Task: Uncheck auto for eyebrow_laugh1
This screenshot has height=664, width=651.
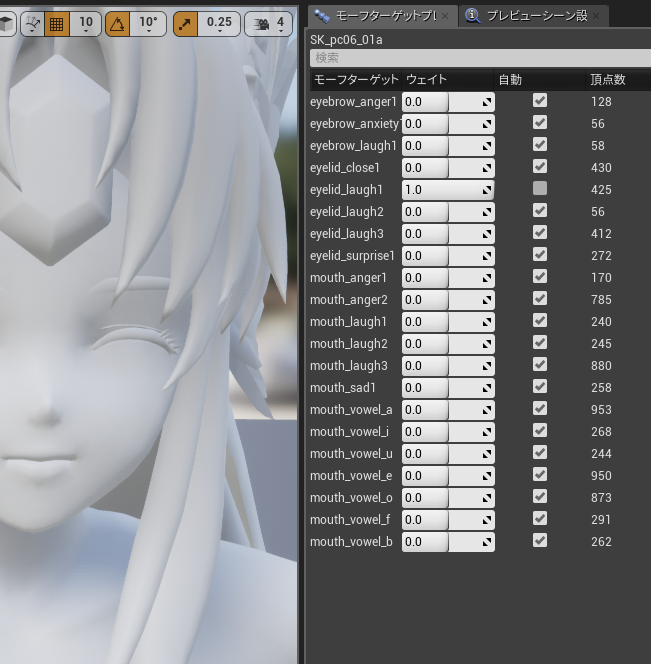Action: pos(540,144)
